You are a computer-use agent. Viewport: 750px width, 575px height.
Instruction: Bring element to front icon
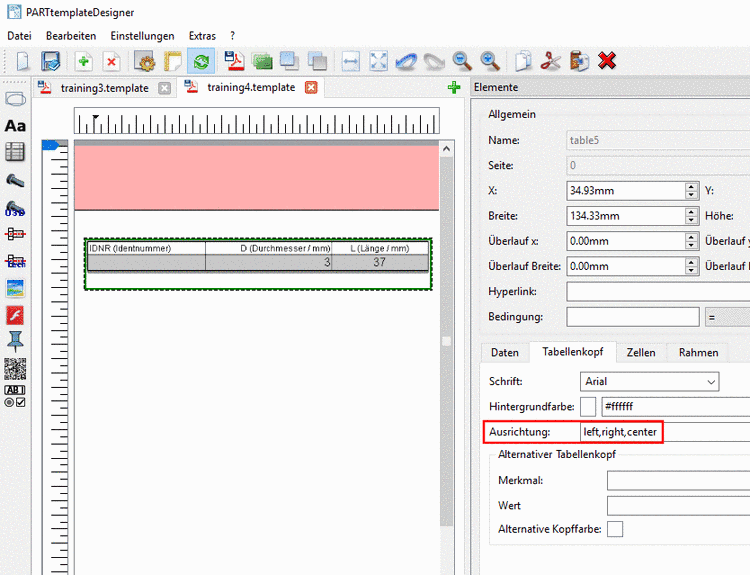(289, 61)
